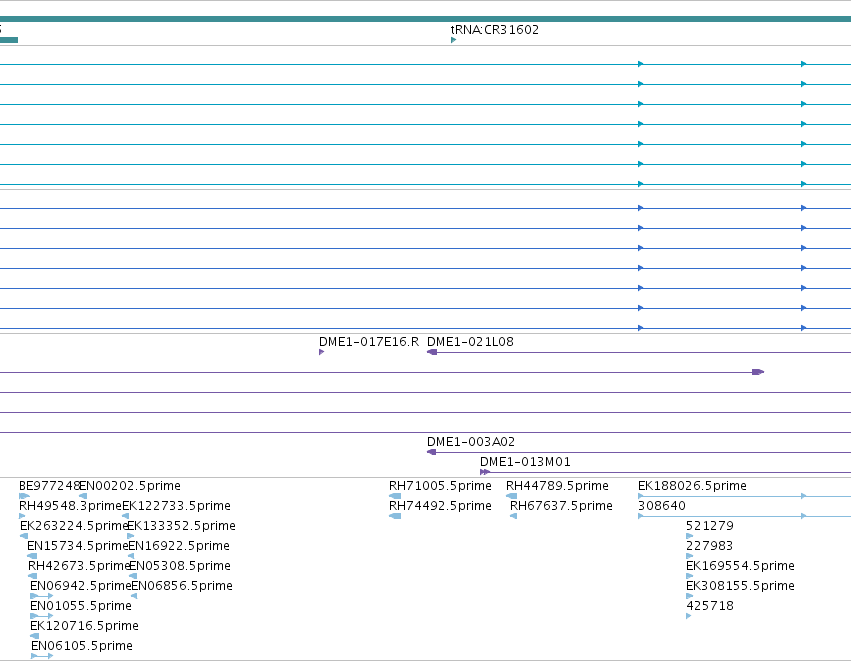The image size is (851, 661).
Task: Click the EN06856.5prime label
Action: tap(182, 586)
